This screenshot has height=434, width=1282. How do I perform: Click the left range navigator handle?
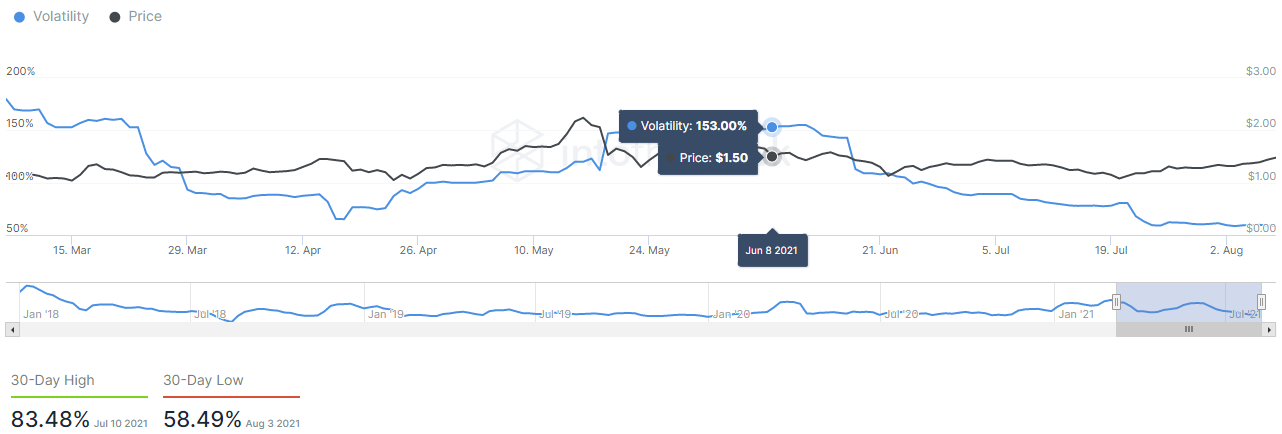tap(1117, 302)
